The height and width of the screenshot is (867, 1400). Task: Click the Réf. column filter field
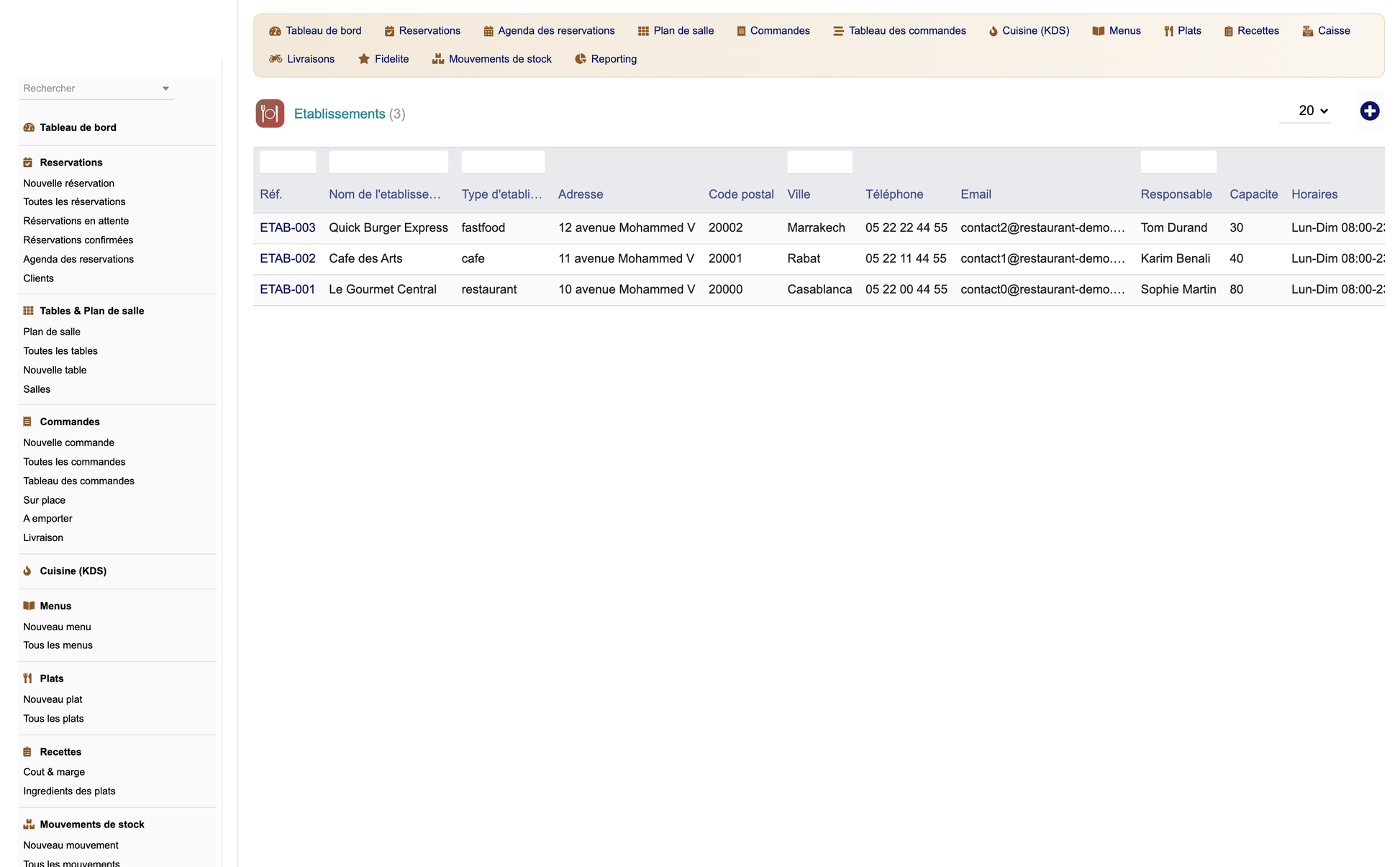point(288,162)
